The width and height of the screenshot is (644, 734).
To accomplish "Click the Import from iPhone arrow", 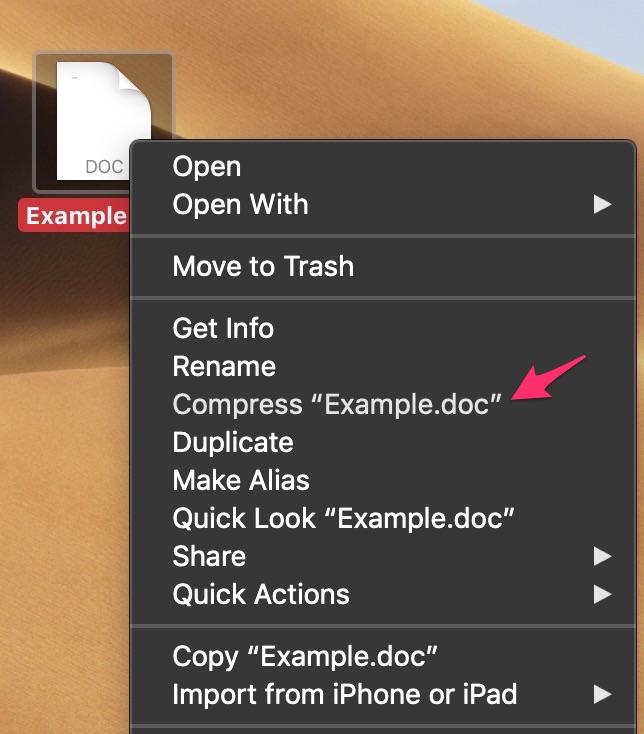I will (x=602, y=694).
